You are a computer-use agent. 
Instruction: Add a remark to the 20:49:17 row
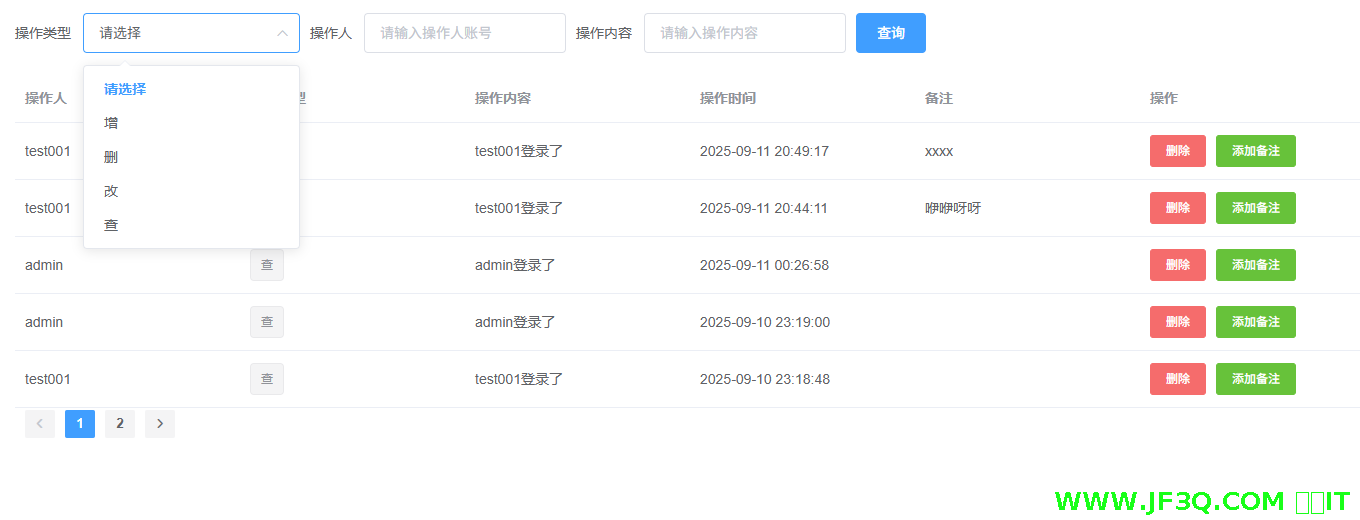pyautogui.click(x=1255, y=151)
